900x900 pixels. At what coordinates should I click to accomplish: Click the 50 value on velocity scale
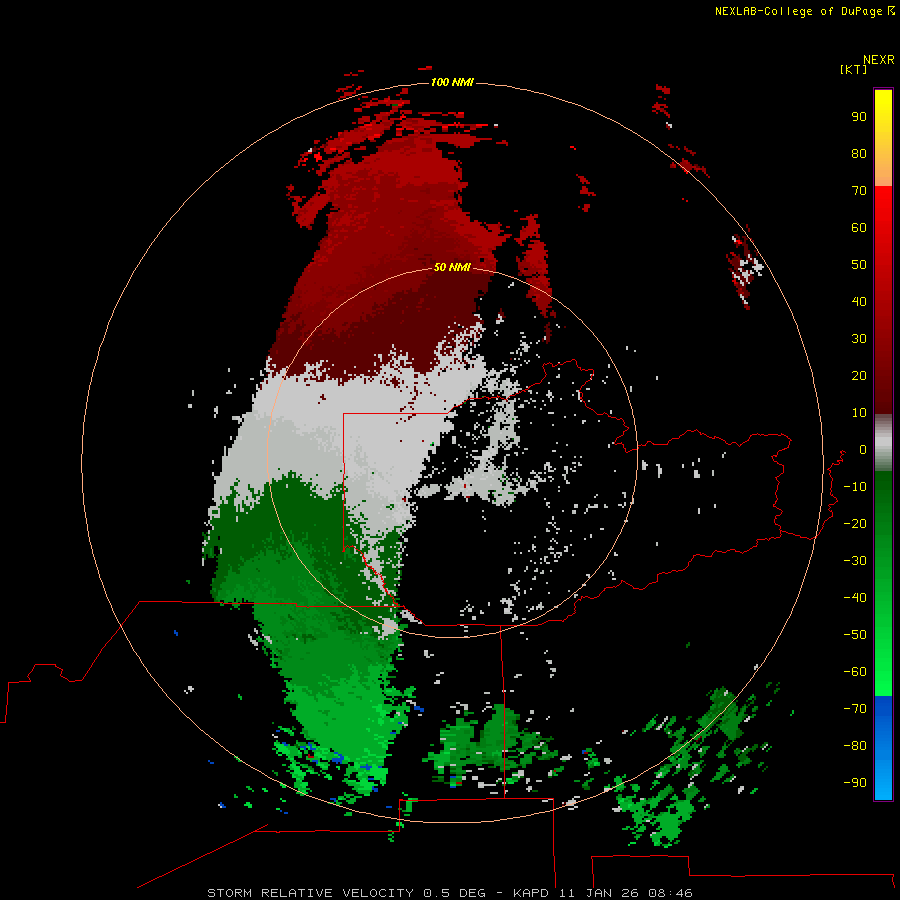(x=859, y=265)
